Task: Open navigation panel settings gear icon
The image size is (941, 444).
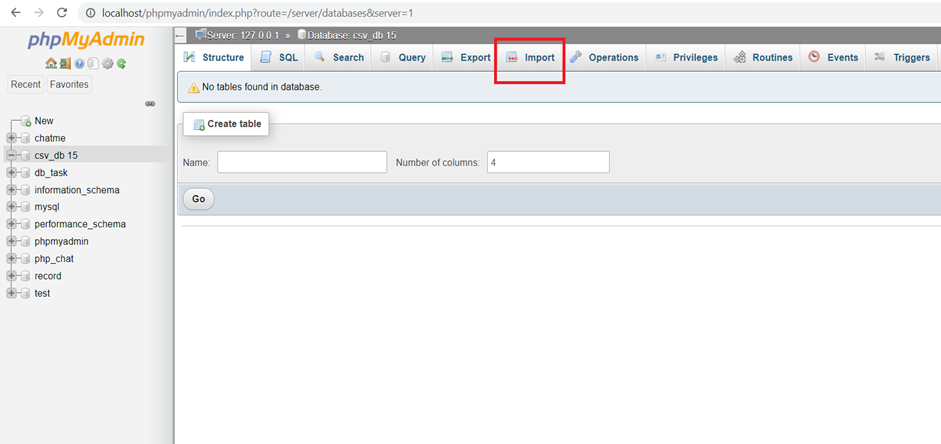Action: (107, 63)
